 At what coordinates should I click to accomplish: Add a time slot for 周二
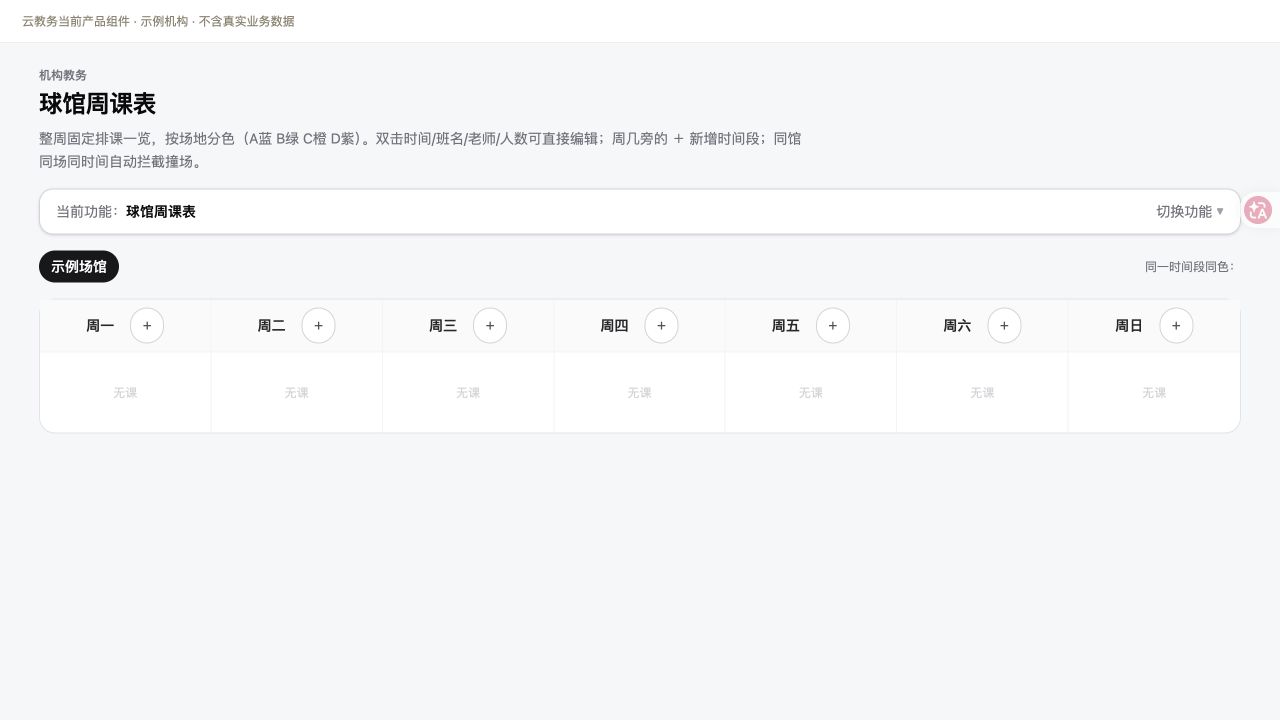point(319,326)
